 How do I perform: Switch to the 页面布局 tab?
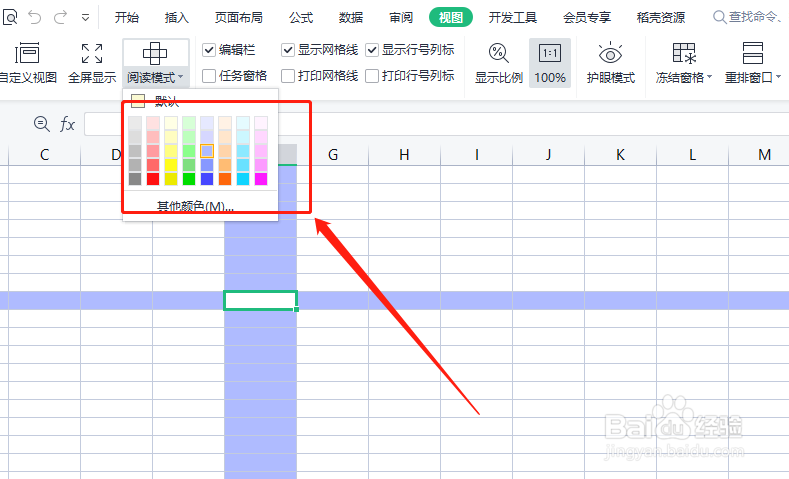pyautogui.click(x=239, y=18)
